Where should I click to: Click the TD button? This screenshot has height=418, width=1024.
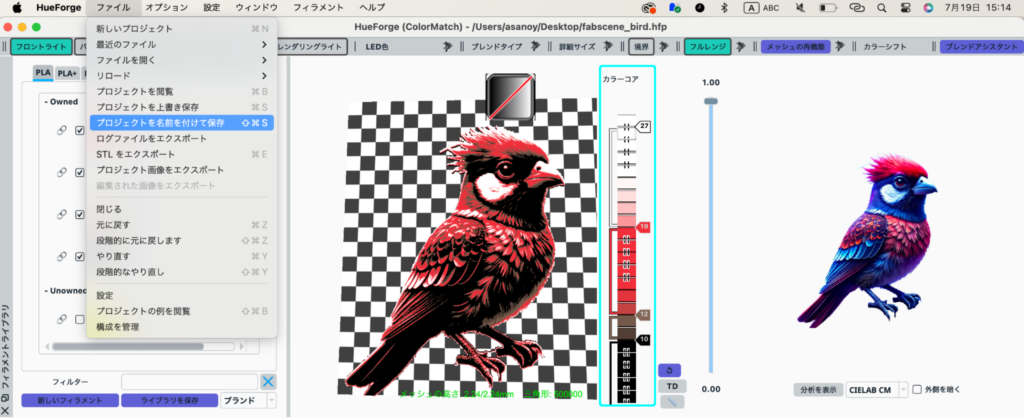point(672,386)
